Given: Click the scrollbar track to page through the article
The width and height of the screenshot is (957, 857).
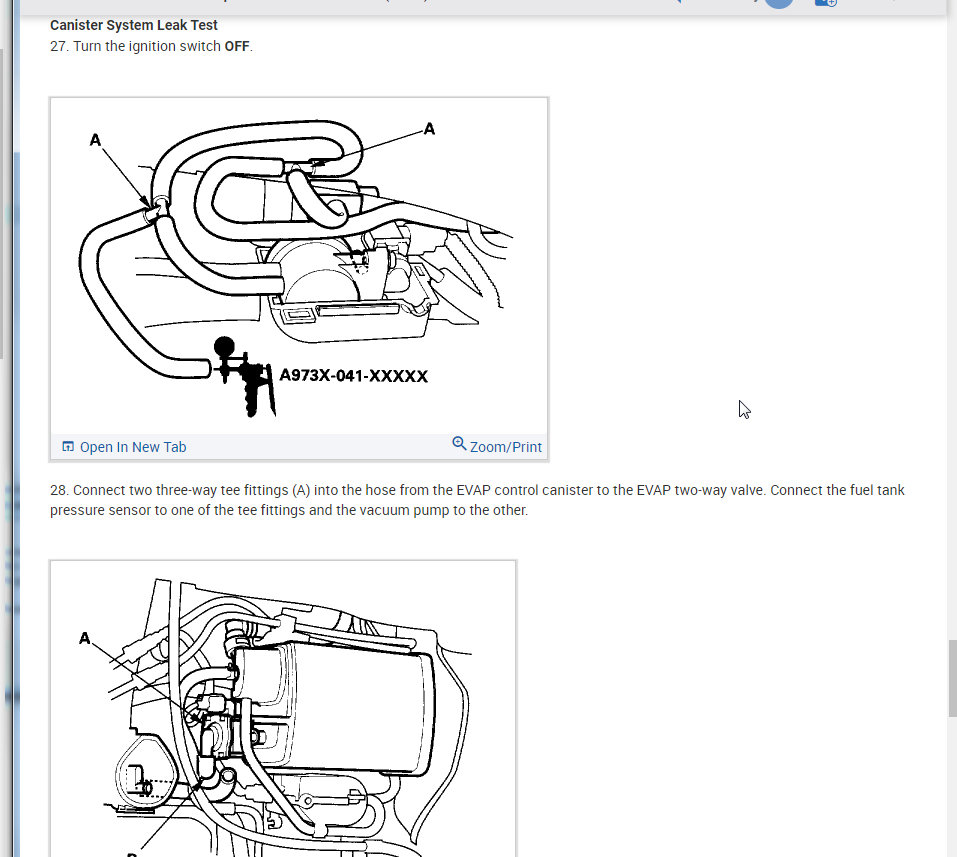Looking at the screenshot, I should click(950, 300).
